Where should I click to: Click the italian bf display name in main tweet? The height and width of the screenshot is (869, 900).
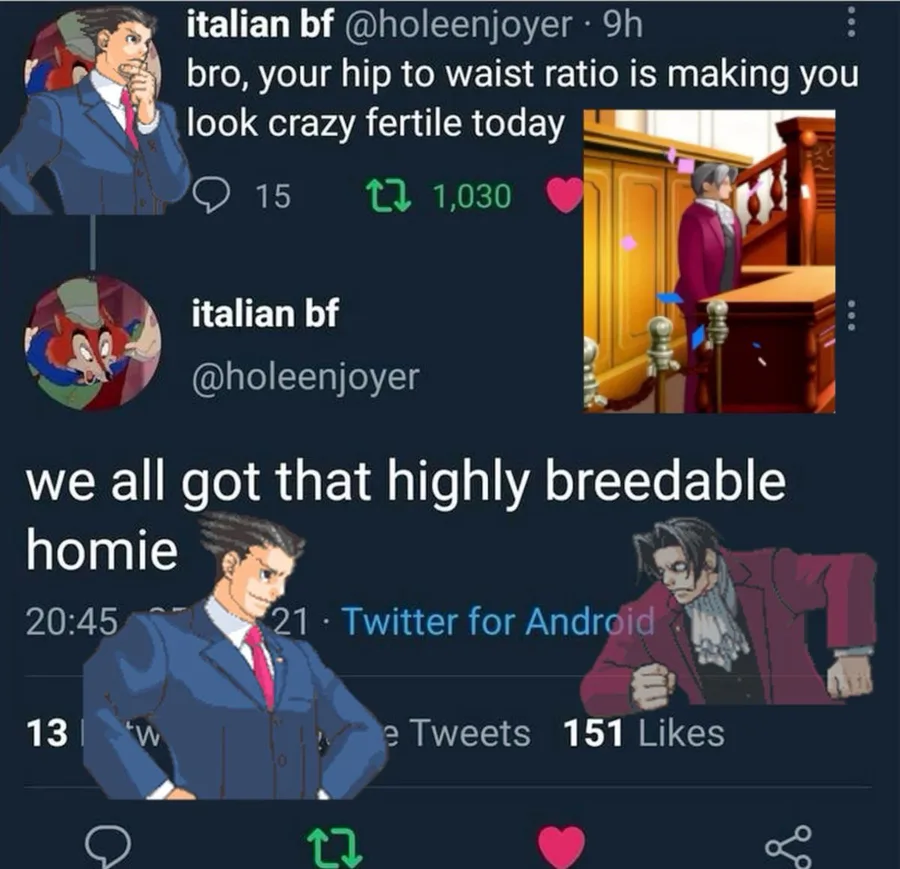point(265,313)
